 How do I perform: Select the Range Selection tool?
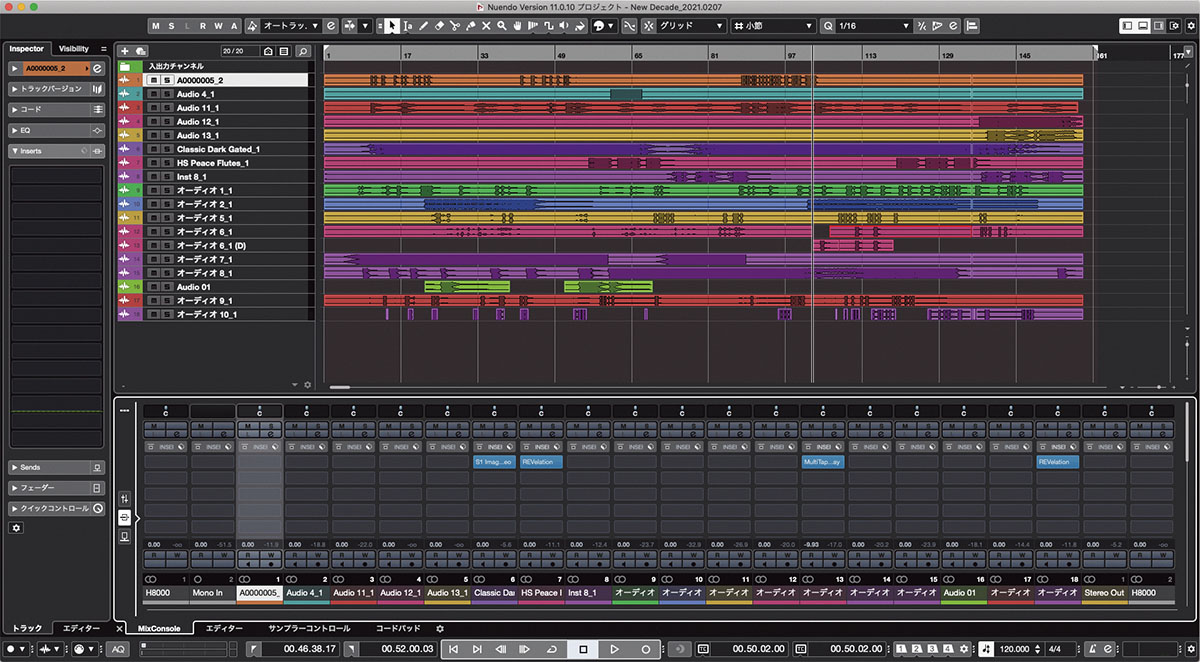(x=408, y=25)
